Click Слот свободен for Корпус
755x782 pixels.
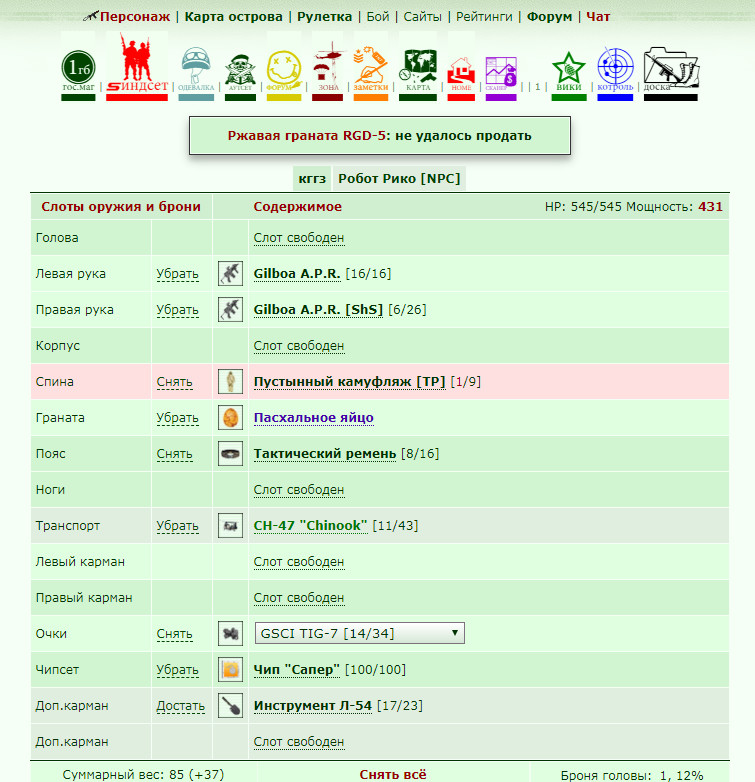click(x=299, y=346)
